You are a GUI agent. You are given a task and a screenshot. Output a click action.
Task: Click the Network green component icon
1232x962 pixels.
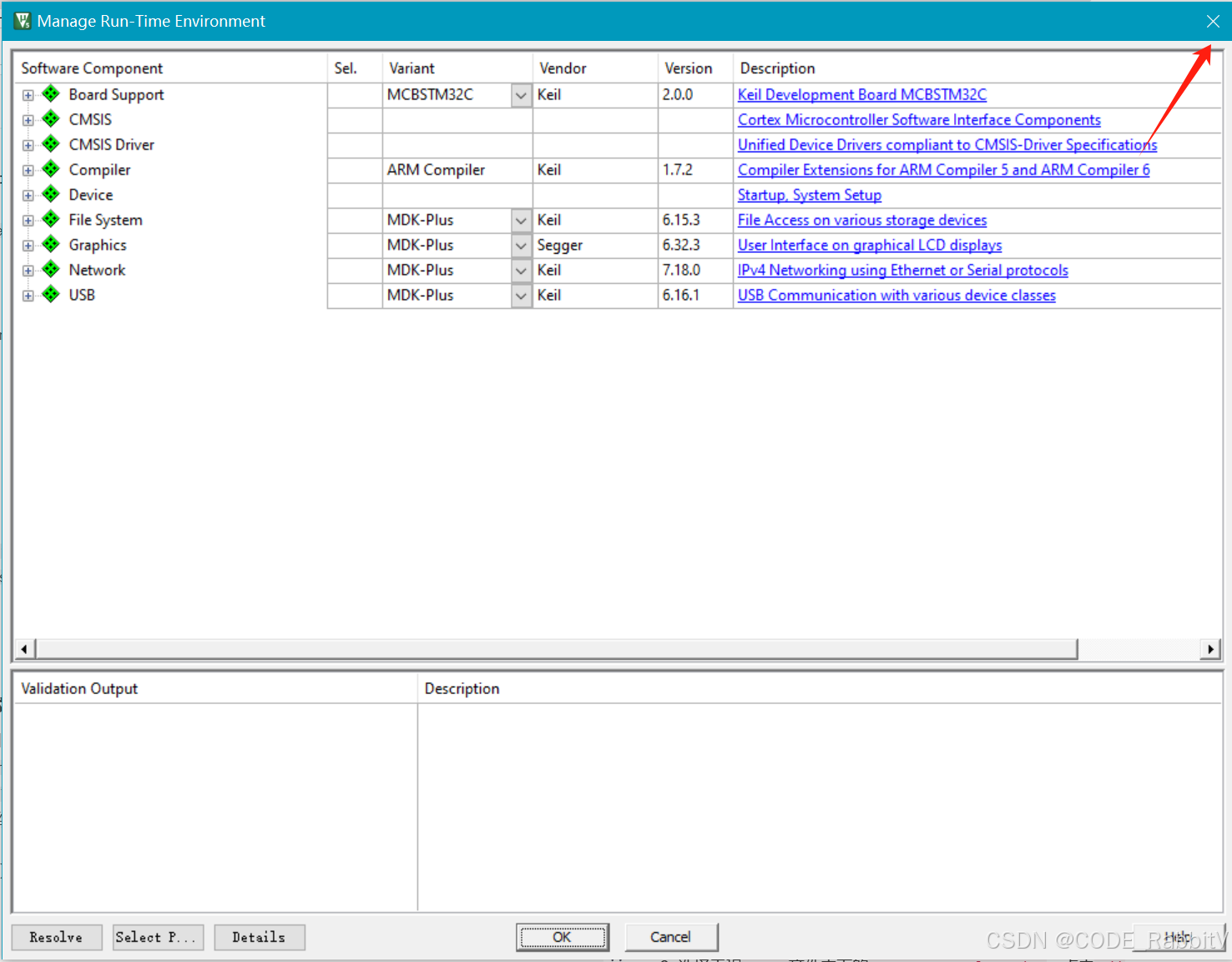(x=51, y=269)
